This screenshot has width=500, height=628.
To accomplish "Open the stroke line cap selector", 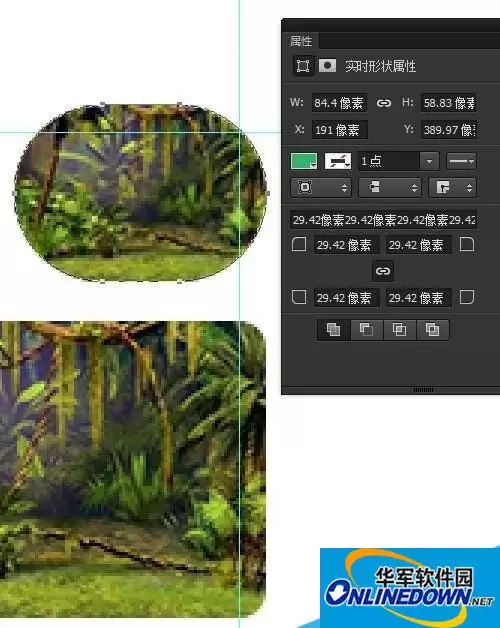I will coord(390,187).
